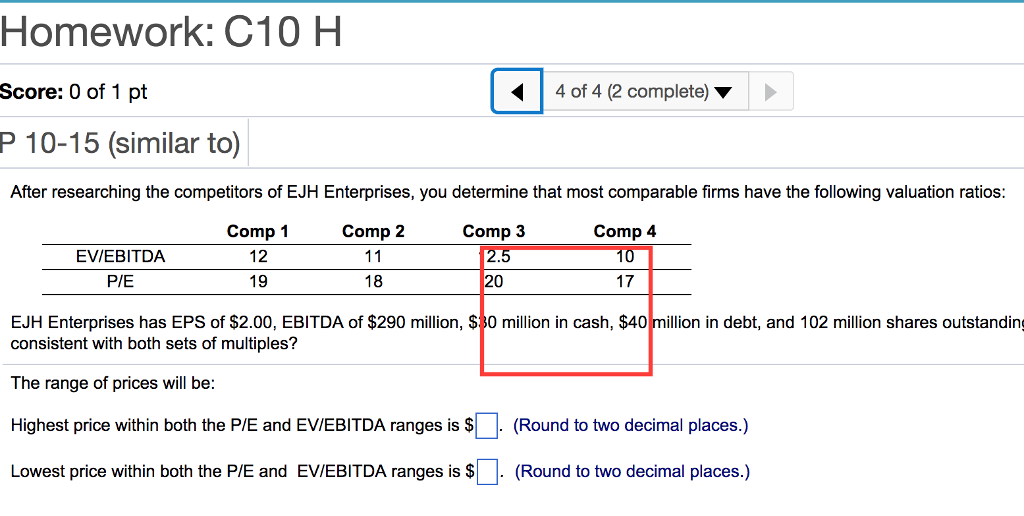This screenshot has width=1024, height=516.
Task: Click the Comp 4 column header
Action: click(x=625, y=231)
